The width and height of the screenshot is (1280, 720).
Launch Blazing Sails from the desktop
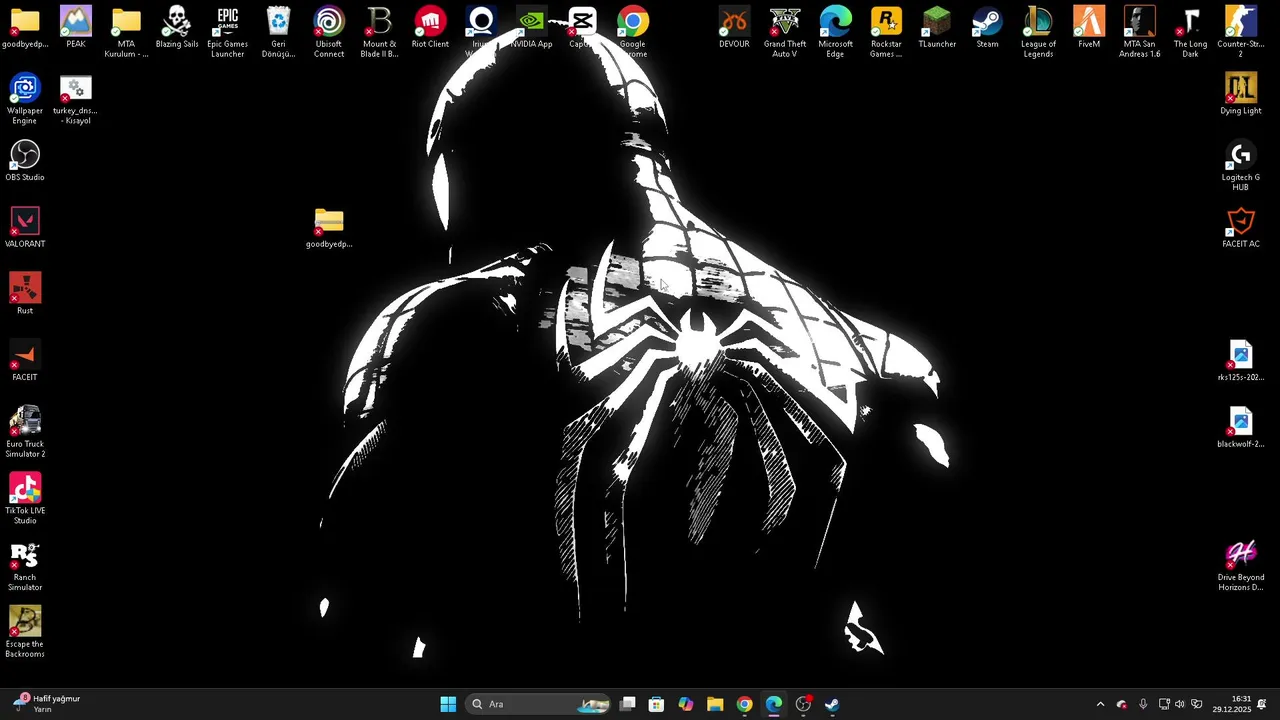tap(177, 28)
